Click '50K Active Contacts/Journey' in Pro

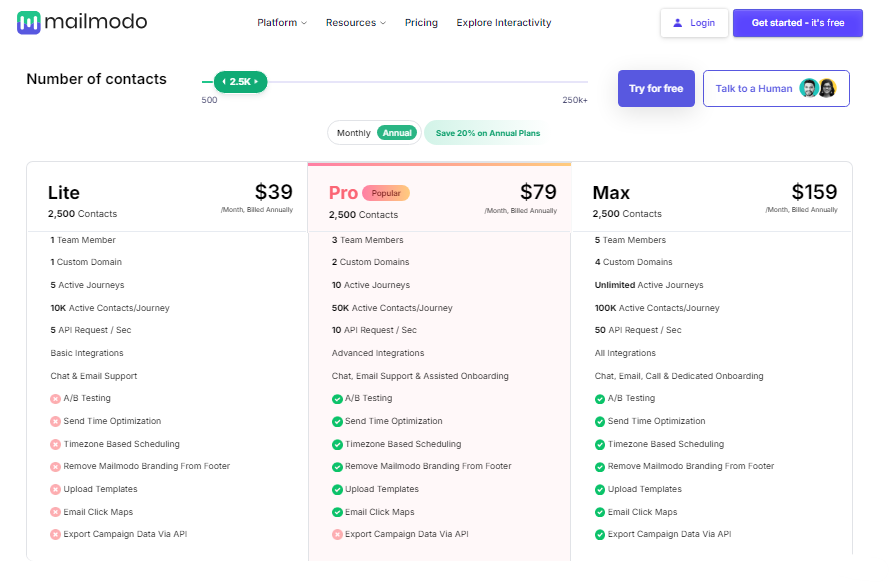(x=392, y=308)
